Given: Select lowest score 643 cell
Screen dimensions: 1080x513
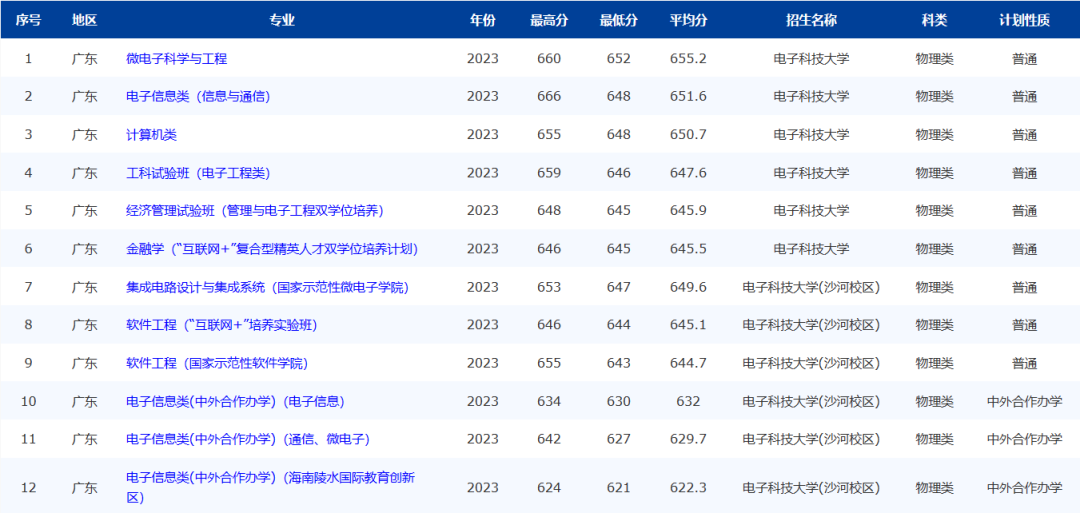Looking at the screenshot, I should 619,362.
